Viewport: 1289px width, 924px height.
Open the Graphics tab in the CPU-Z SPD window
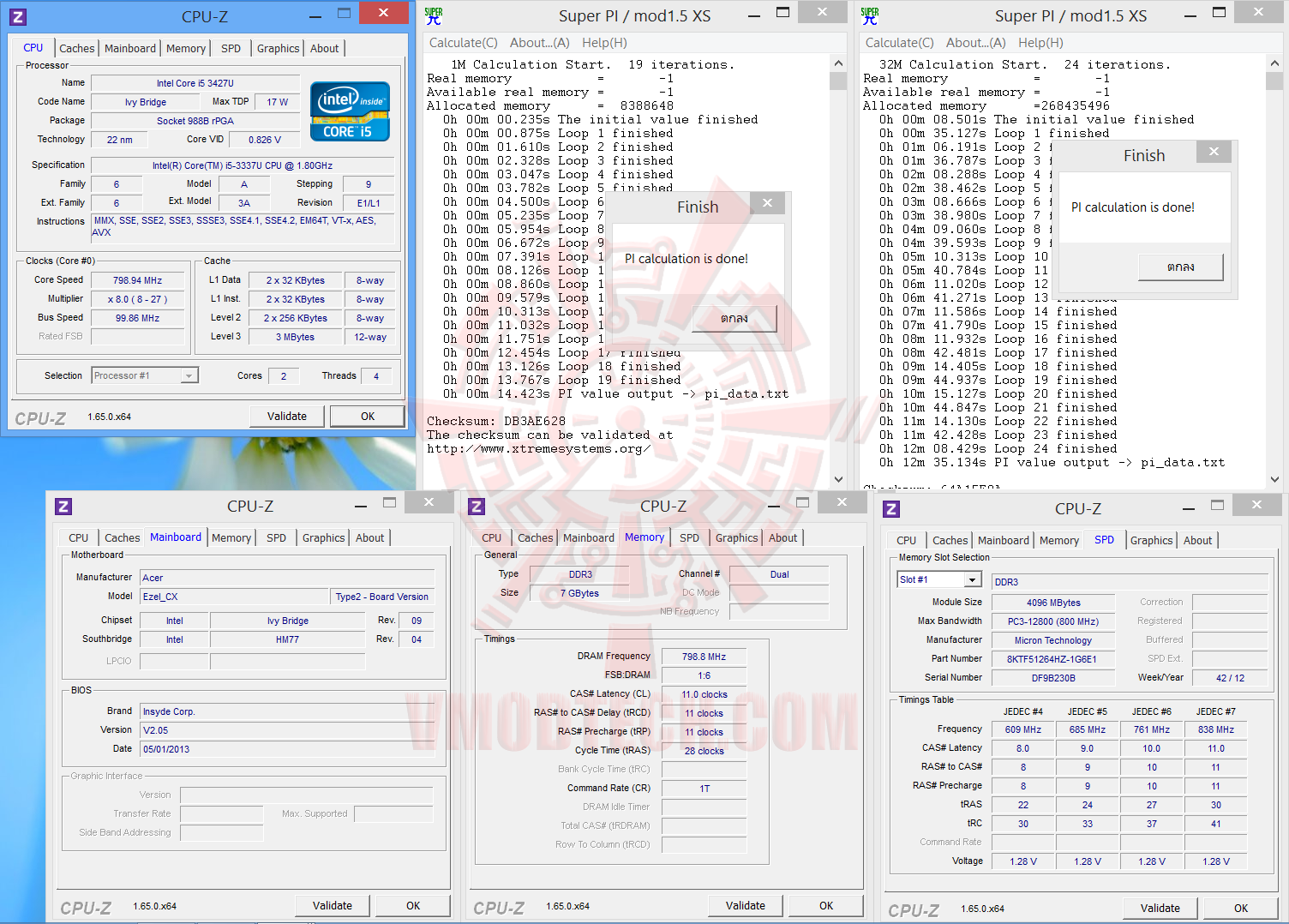tap(1151, 541)
